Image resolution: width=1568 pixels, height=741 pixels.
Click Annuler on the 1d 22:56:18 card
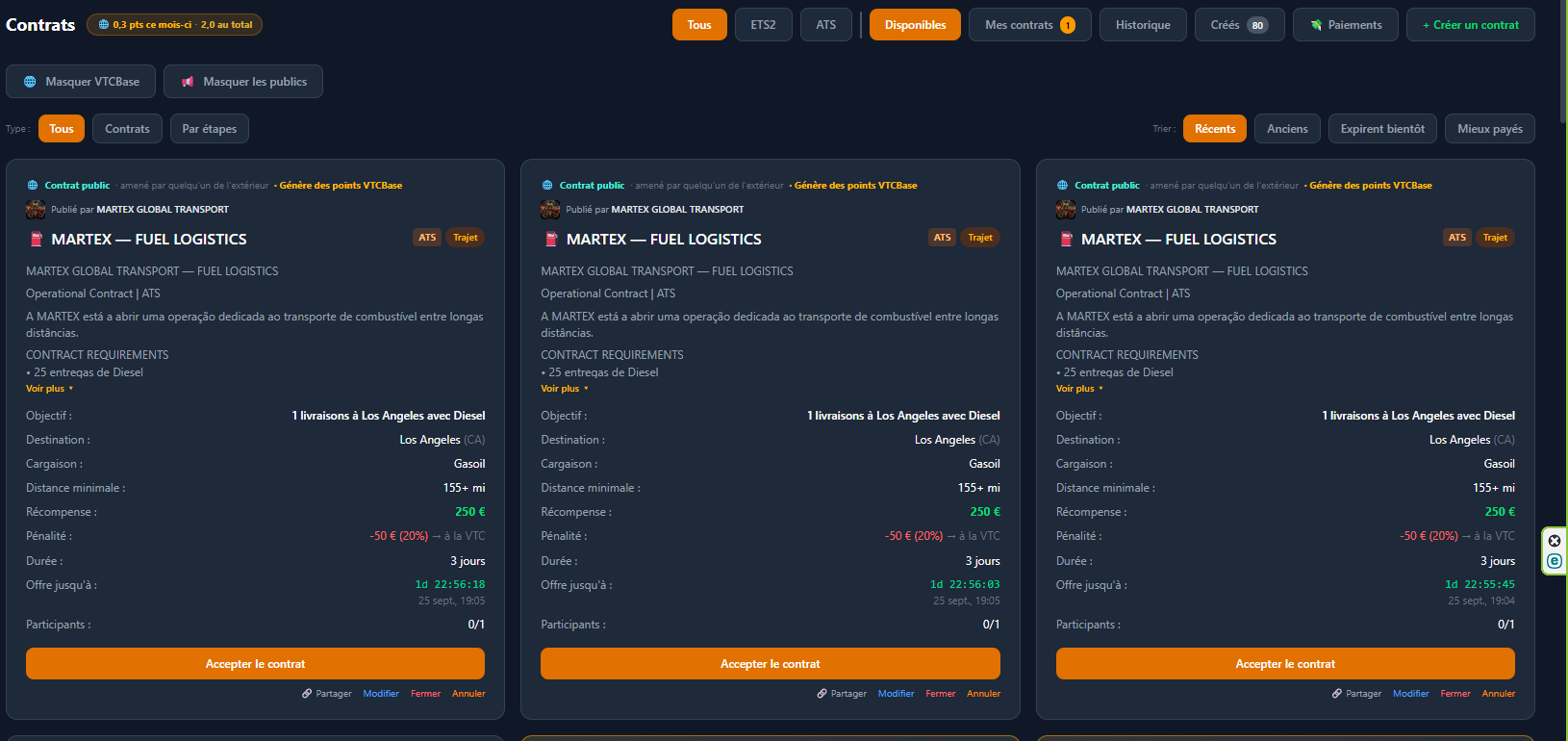point(468,694)
